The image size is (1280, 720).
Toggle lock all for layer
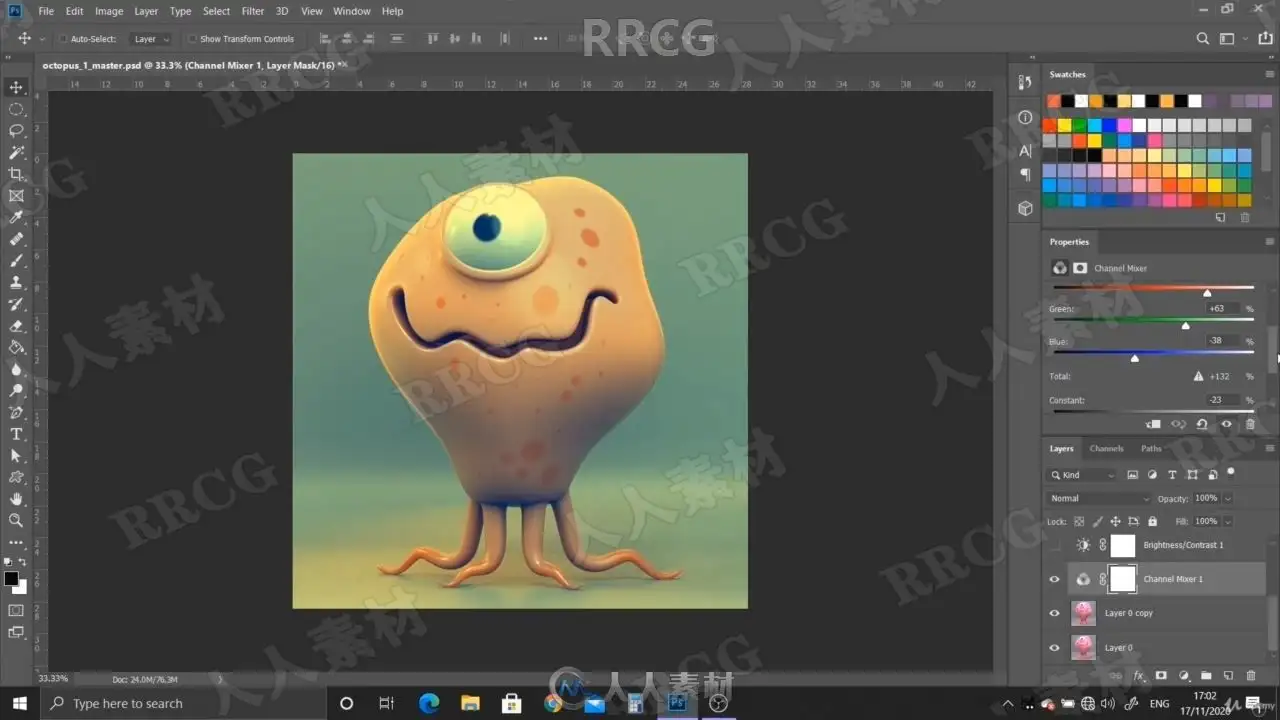(x=1152, y=521)
